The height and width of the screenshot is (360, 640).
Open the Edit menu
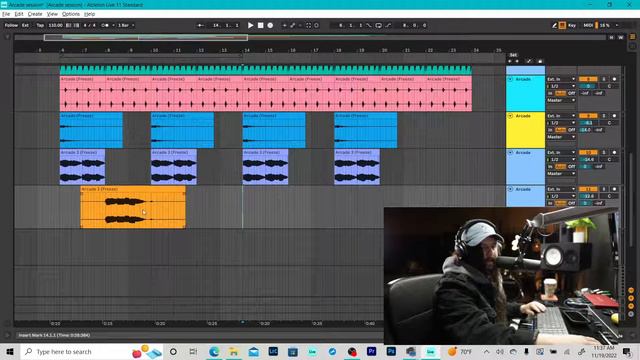click(x=19, y=14)
